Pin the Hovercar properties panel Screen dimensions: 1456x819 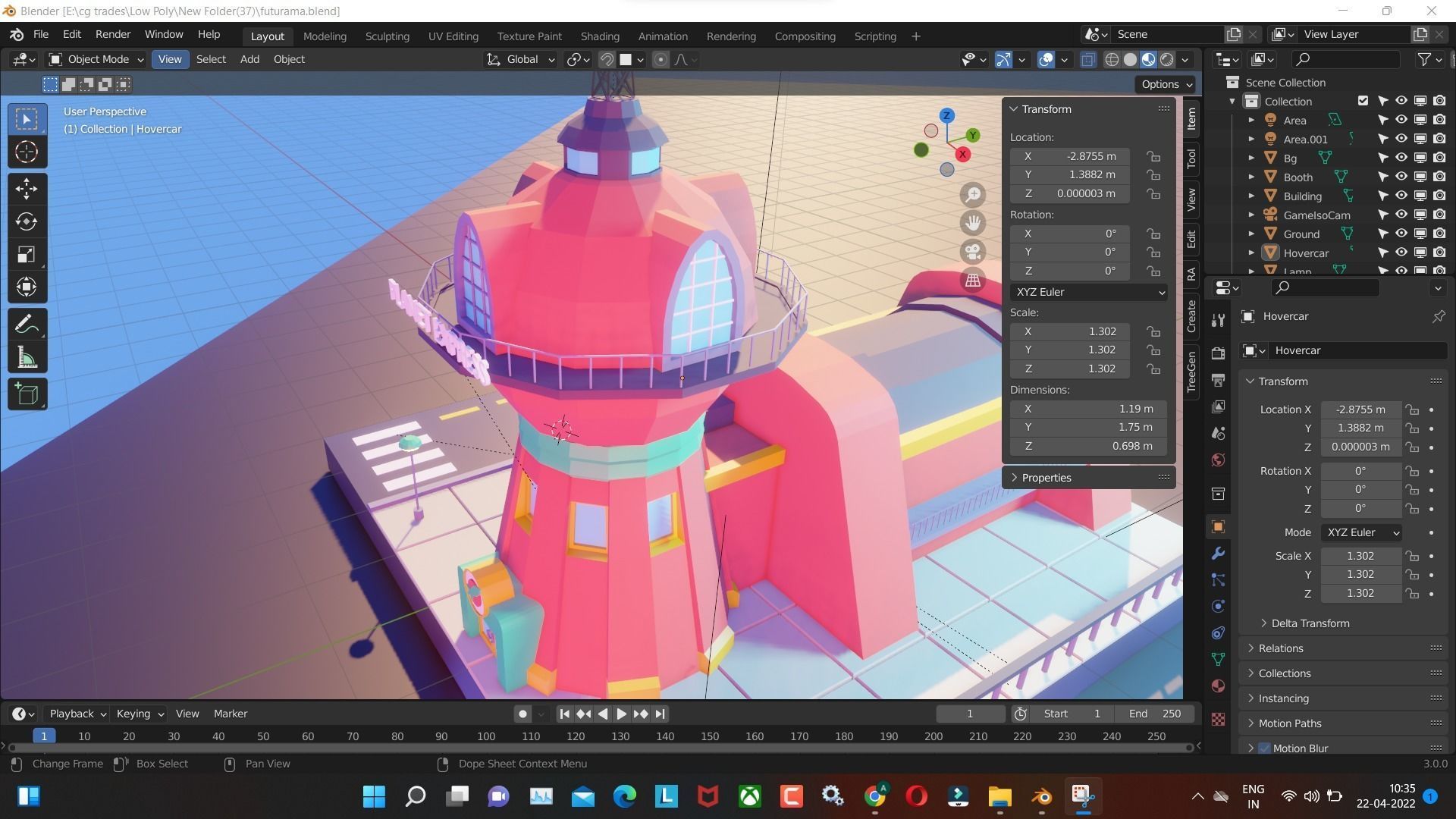pos(1438,317)
